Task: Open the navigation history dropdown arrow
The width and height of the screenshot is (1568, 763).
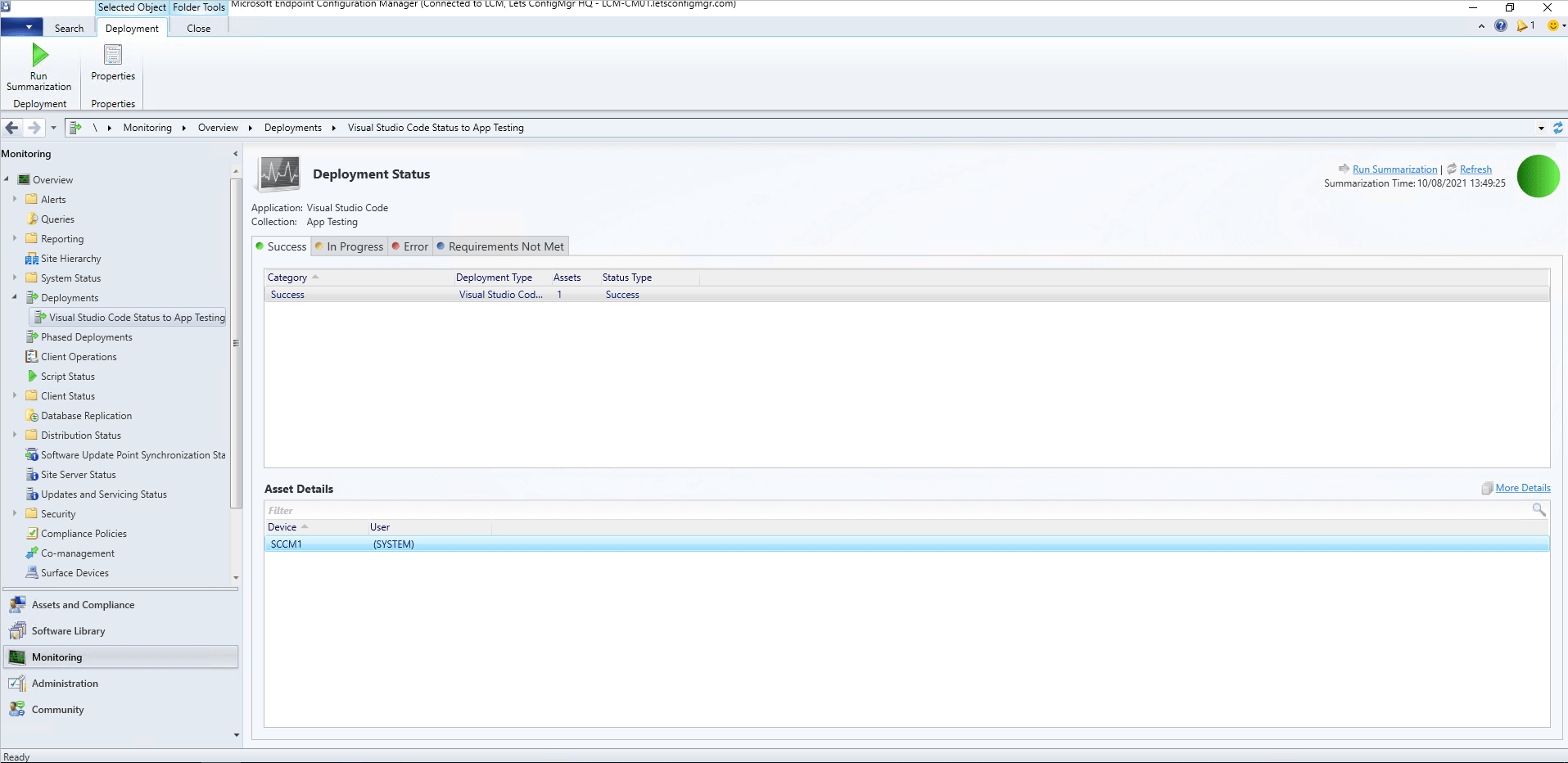Action: point(53,128)
